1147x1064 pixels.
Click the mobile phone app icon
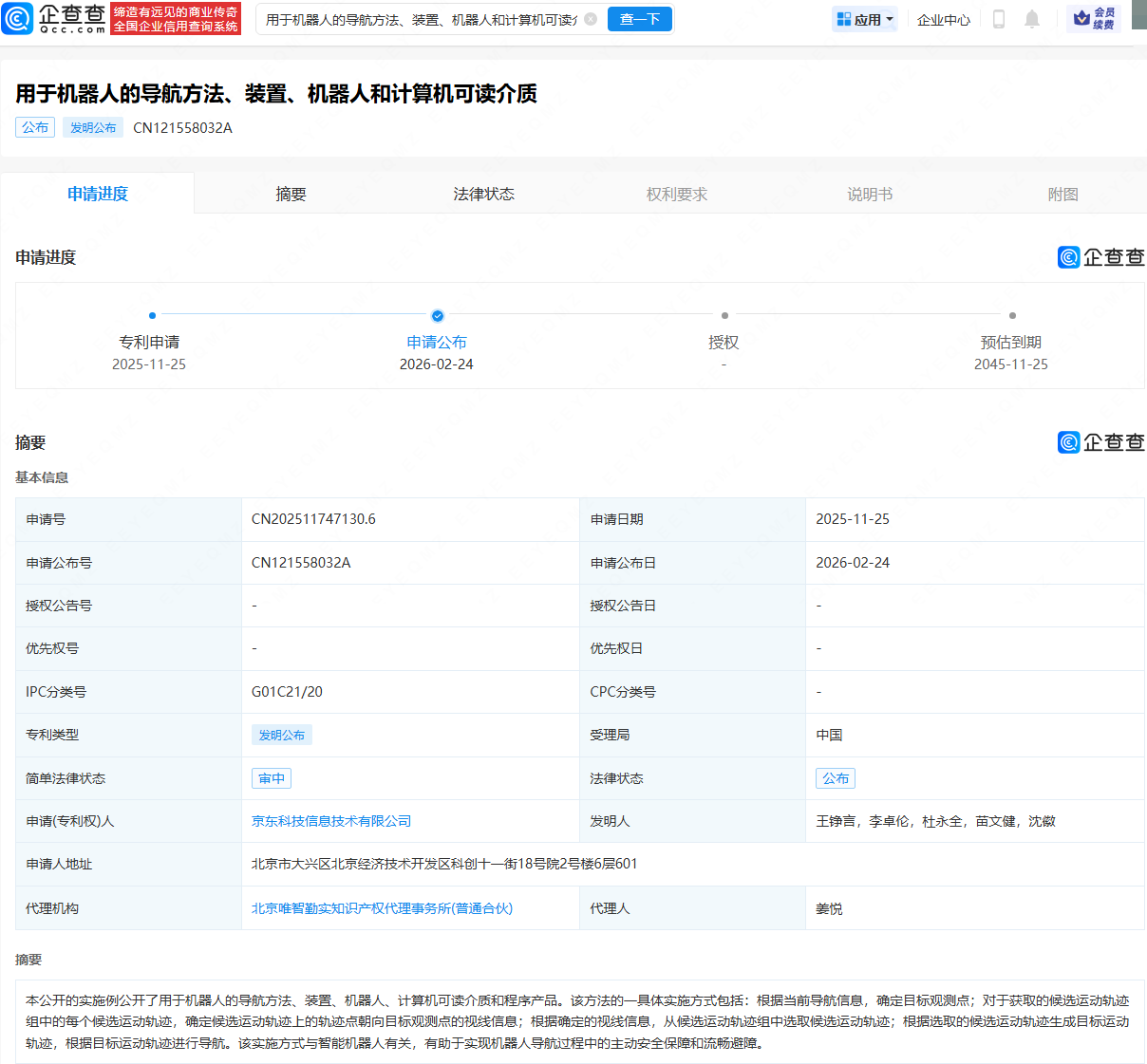pos(998,18)
